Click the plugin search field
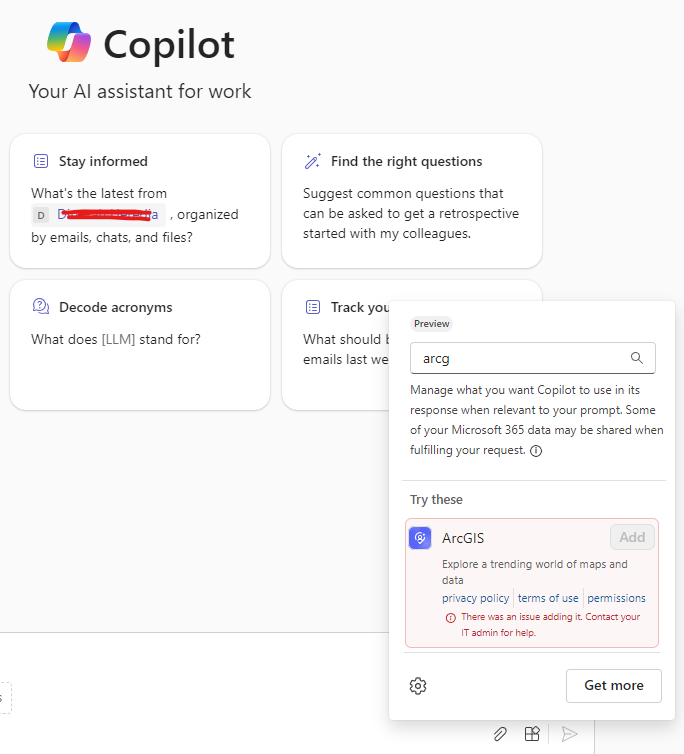The height and width of the screenshot is (754, 684). (520, 358)
